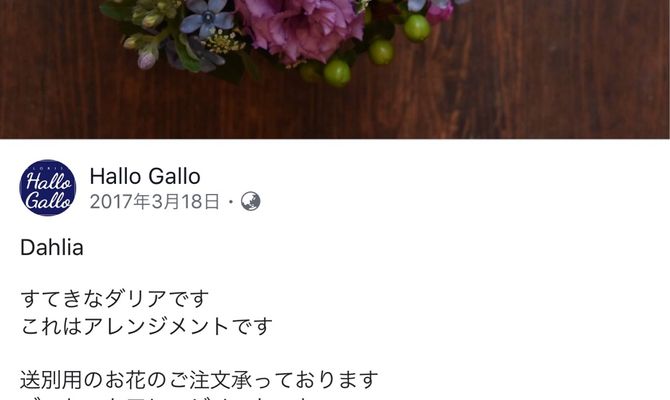Tap the line すてきなダリアです

115,299
